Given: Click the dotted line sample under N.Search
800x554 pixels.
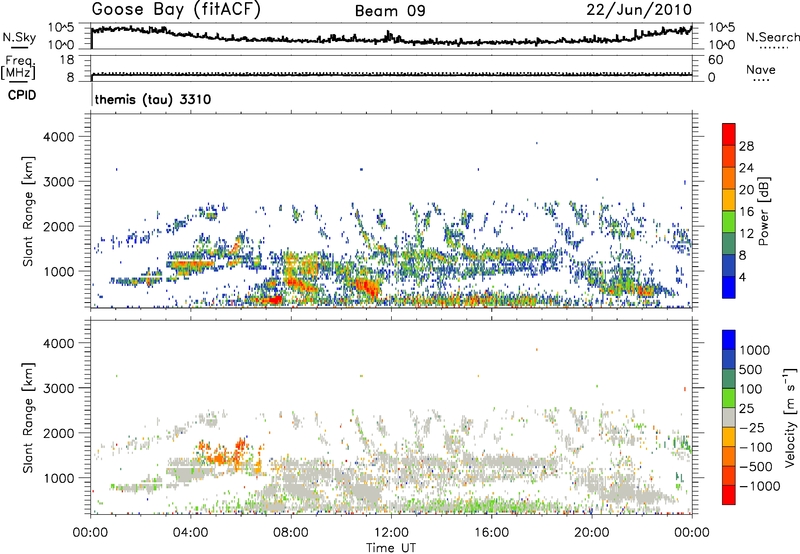Looking at the screenshot, I should [x=774, y=47].
